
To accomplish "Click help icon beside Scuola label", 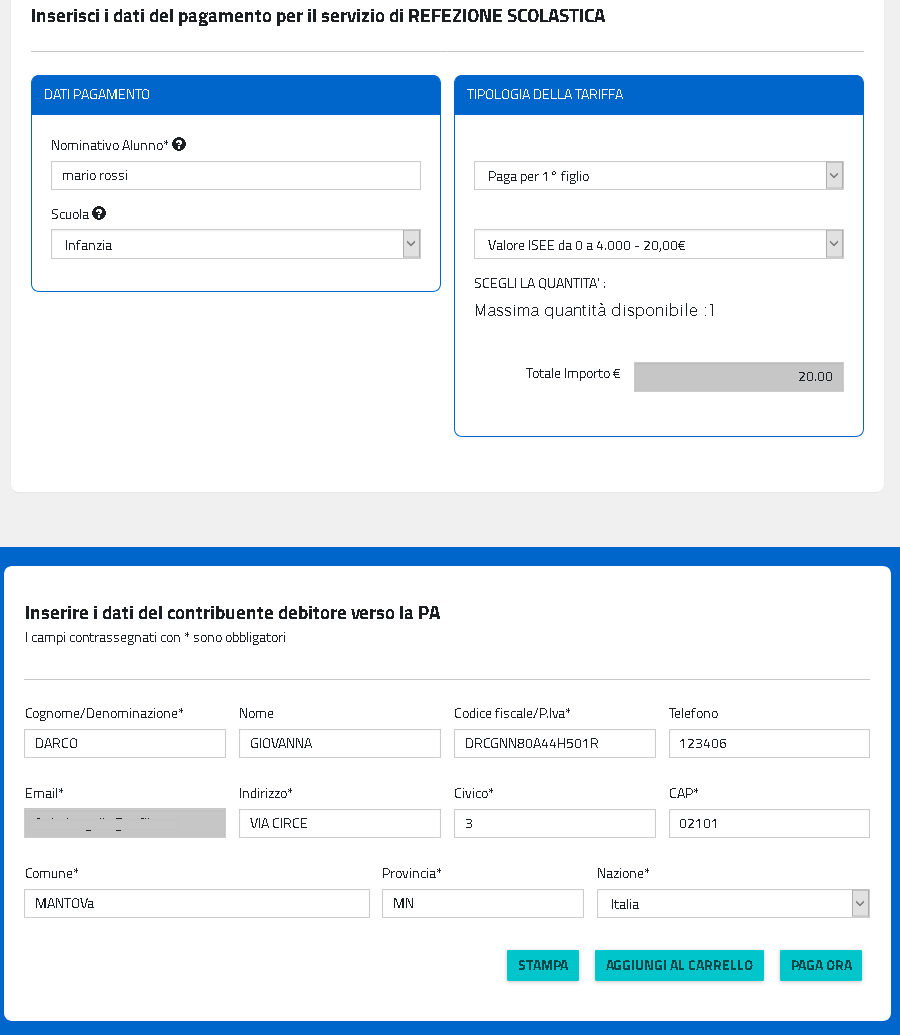I will [99, 214].
